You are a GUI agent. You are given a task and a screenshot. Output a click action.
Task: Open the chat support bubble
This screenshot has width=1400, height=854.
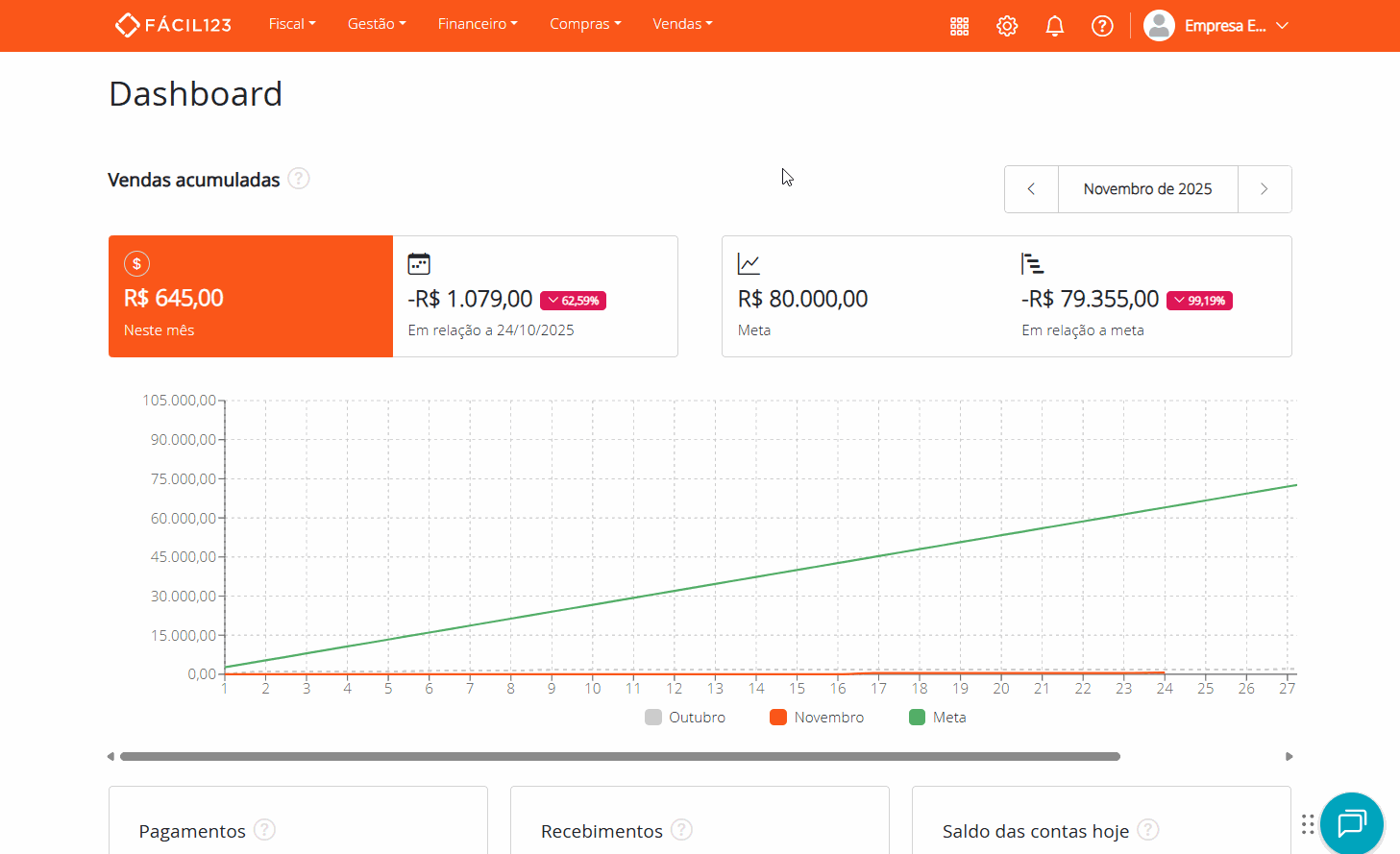point(1351,823)
